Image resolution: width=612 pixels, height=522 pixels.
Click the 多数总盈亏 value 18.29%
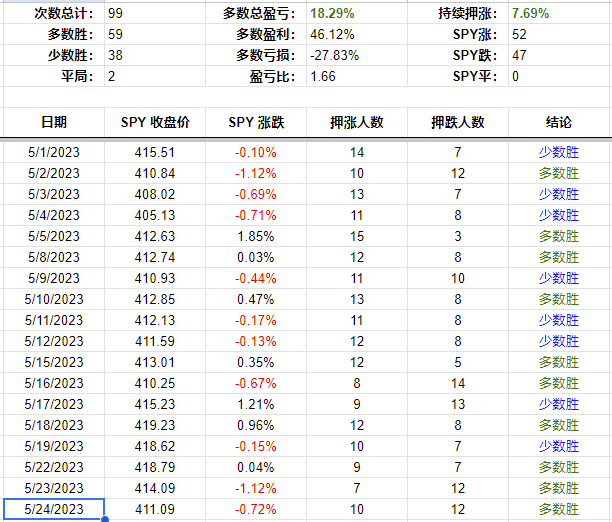(357, 13)
